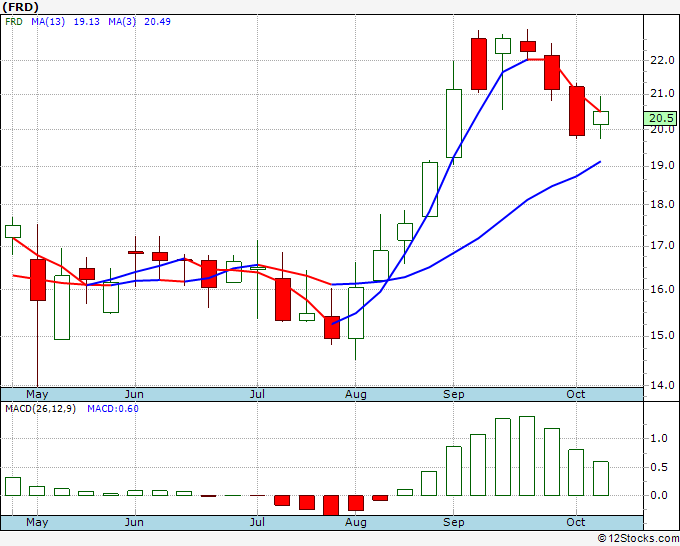The height and width of the screenshot is (546, 680).
Task: Select Jul on the MACD panel date axis
Action: 257,522
